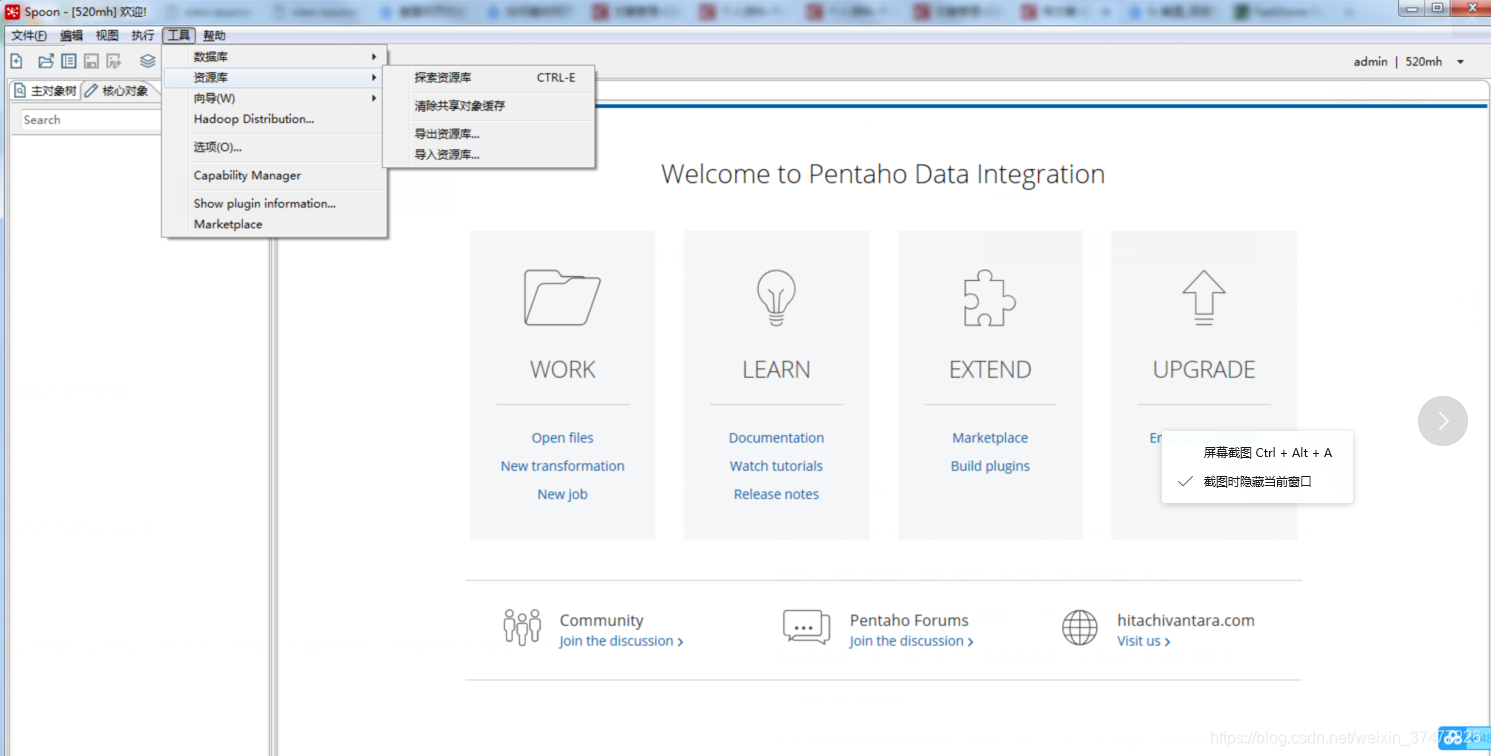
Task: Open the Documentation link
Action: (x=776, y=438)
